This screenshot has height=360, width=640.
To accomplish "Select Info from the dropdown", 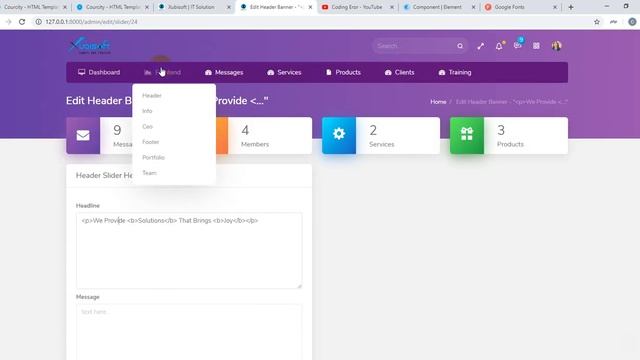I will click(147, 111).
